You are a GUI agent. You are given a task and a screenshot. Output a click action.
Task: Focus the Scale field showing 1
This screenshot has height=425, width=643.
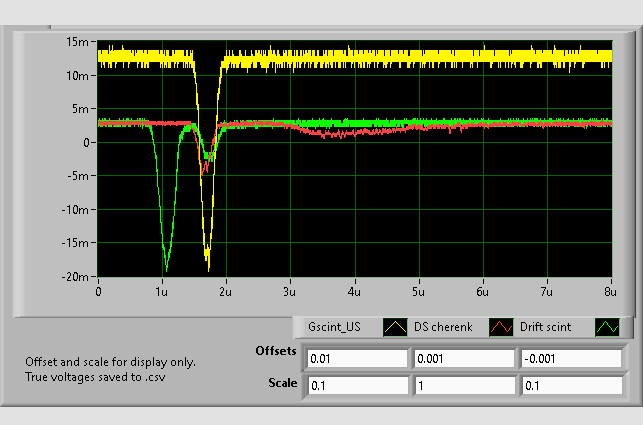click(463, 384)
